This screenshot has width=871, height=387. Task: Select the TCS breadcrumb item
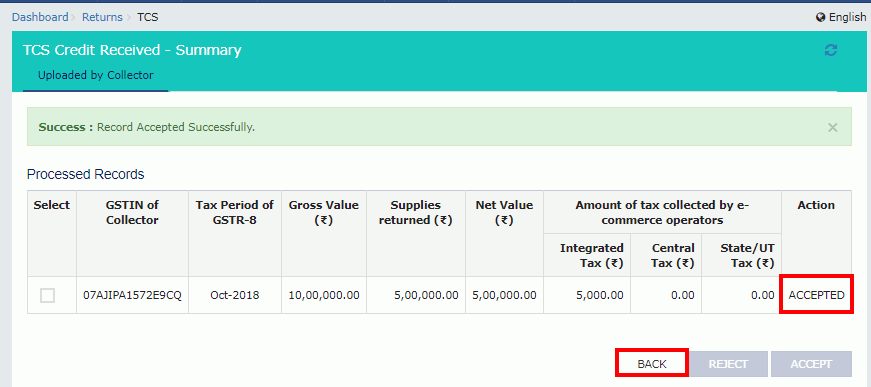pos(148,17)
